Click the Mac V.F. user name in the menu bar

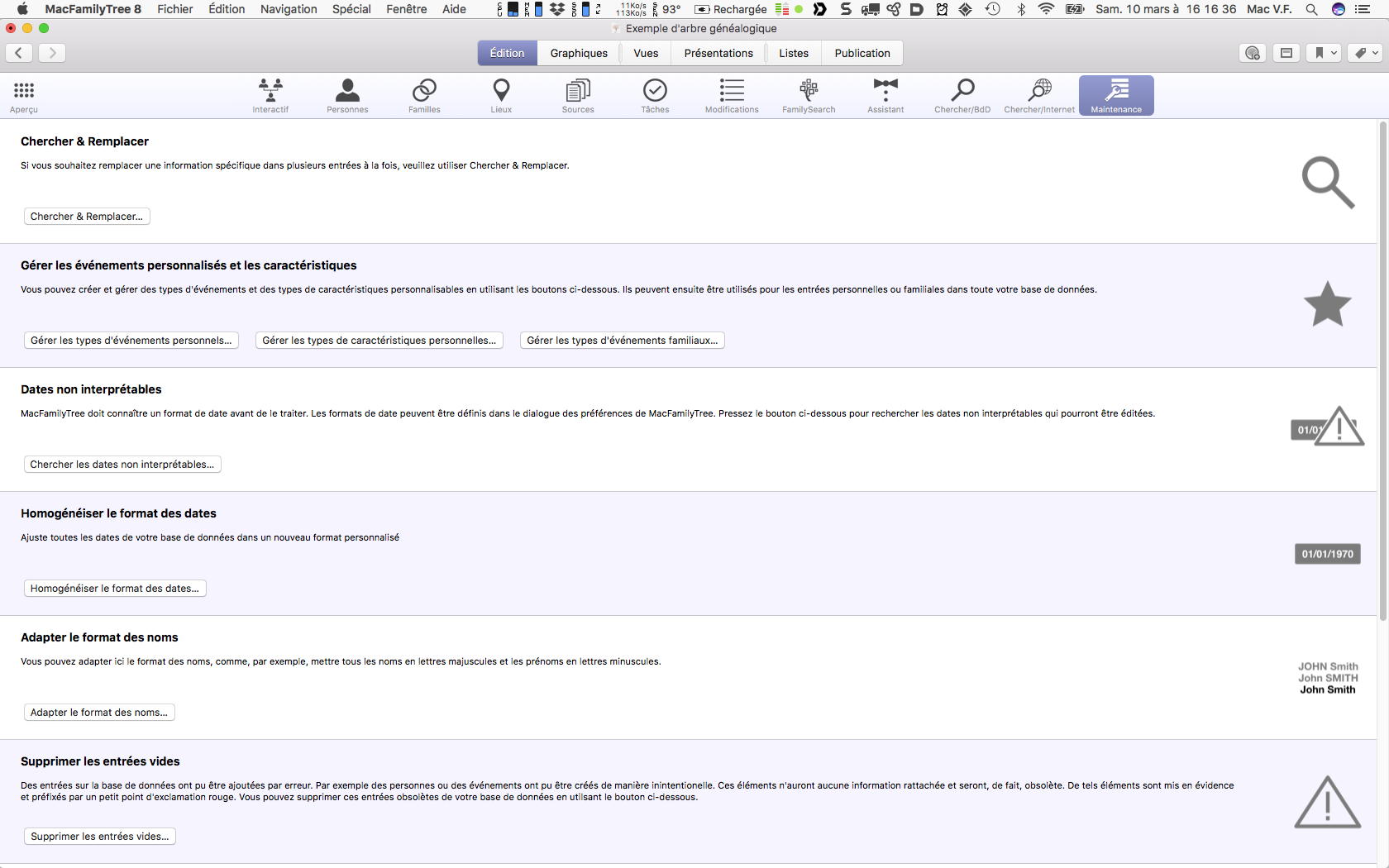pos(1269,9)
